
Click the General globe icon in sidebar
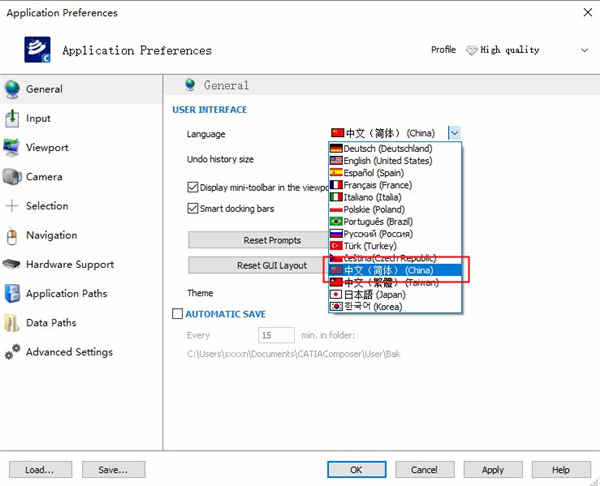point(12,89)
